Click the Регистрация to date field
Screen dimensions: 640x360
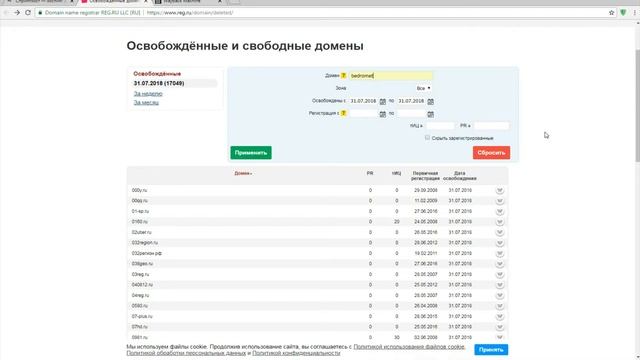[x=411, y=113]
